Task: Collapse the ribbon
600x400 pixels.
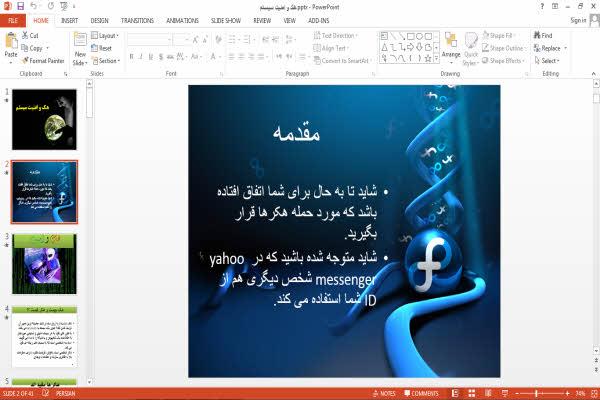Action: click(x=593, y=73)
